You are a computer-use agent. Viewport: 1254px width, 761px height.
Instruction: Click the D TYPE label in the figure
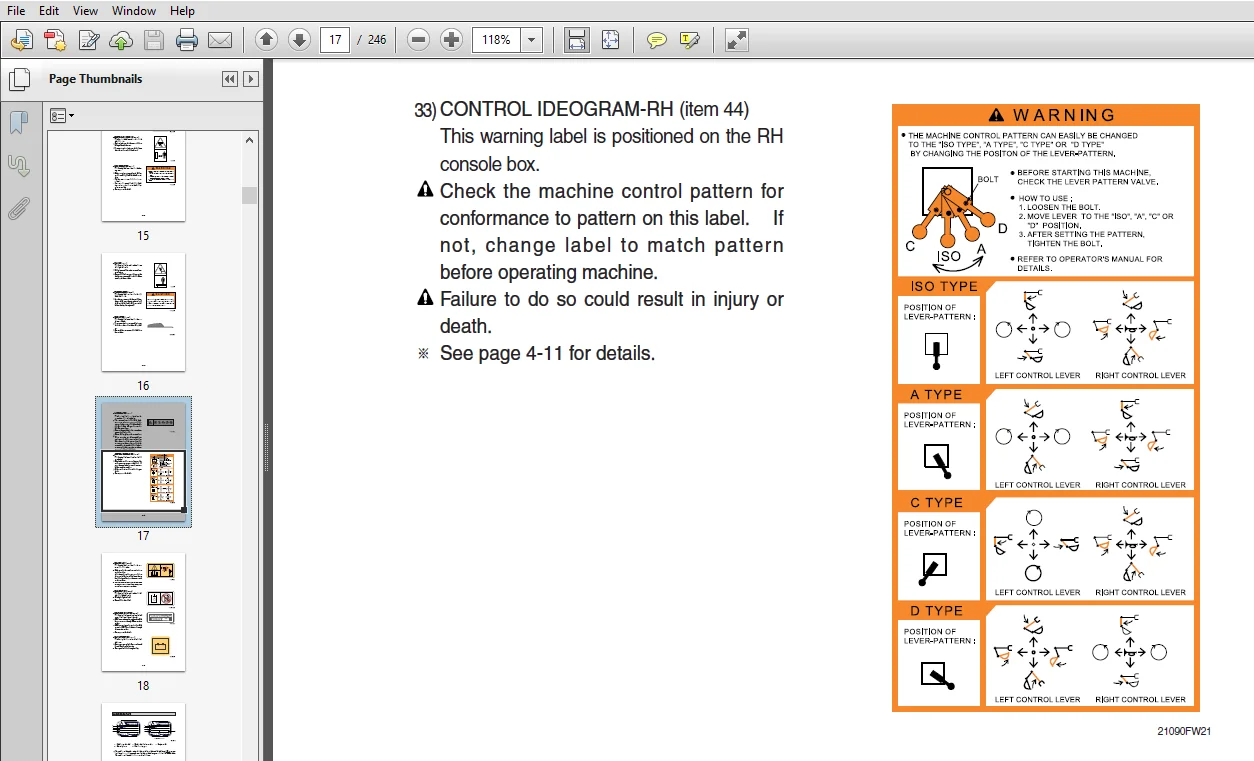tap(936, 611)
